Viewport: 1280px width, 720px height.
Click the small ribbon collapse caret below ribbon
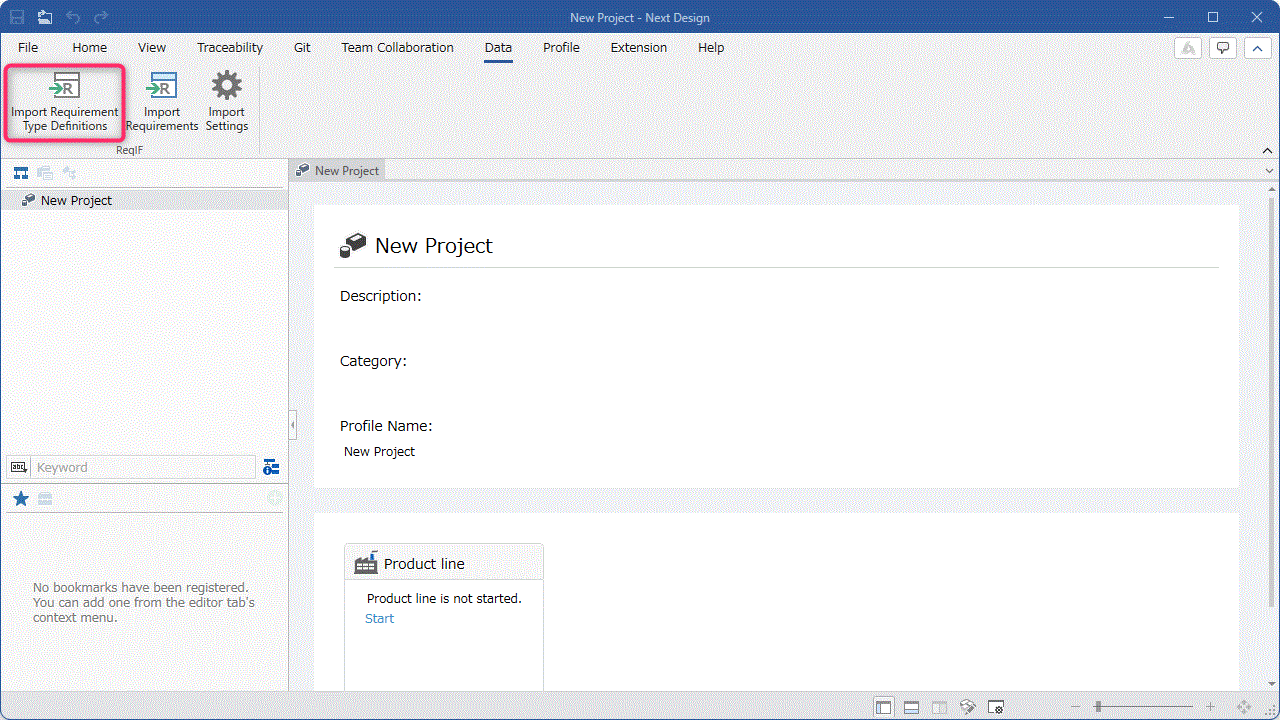click(1269, 150)
